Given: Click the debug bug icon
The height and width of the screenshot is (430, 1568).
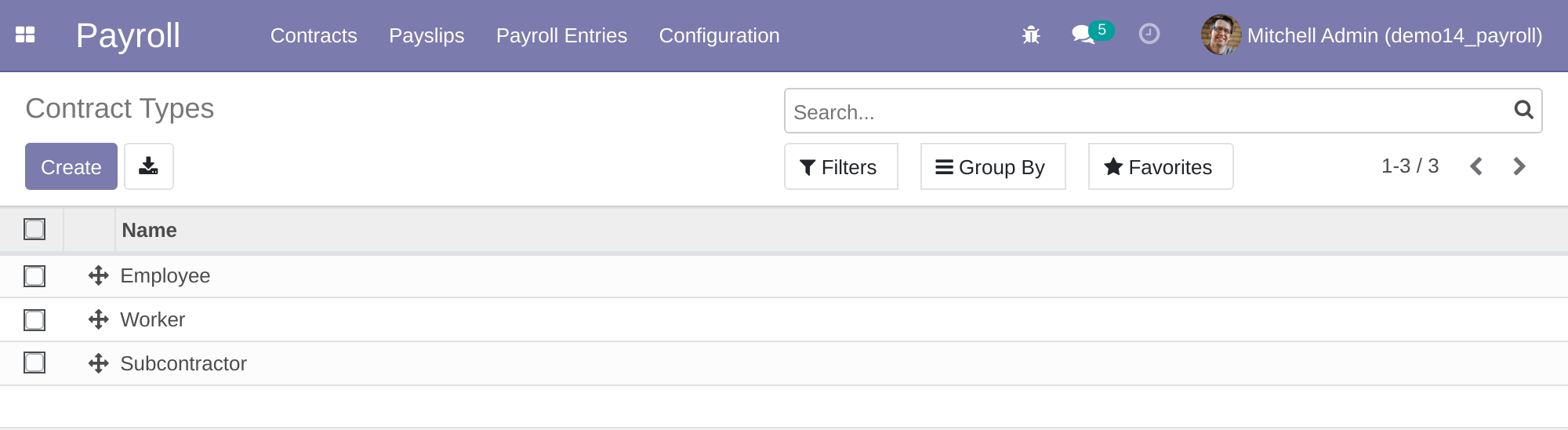Looking at the screenshot, I should [x=1031, y=35].
